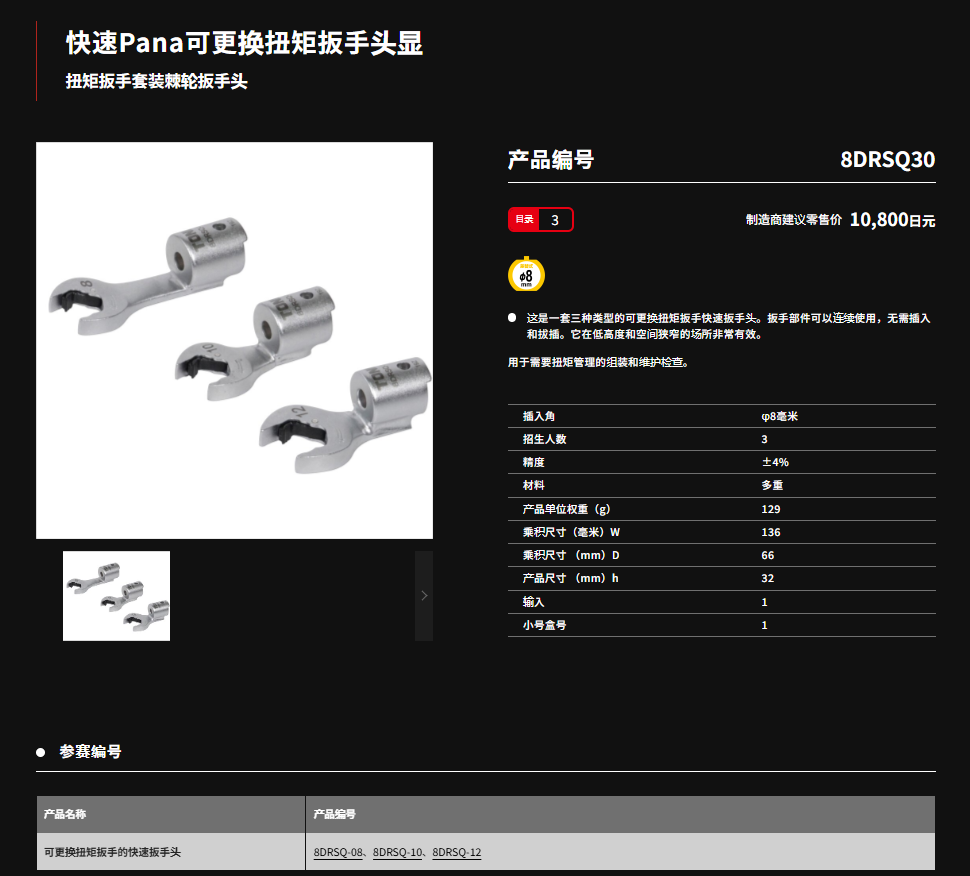This screenshot has width=970, height=876.
Task: Click the catalog page number 3
Action: point(555,219)
